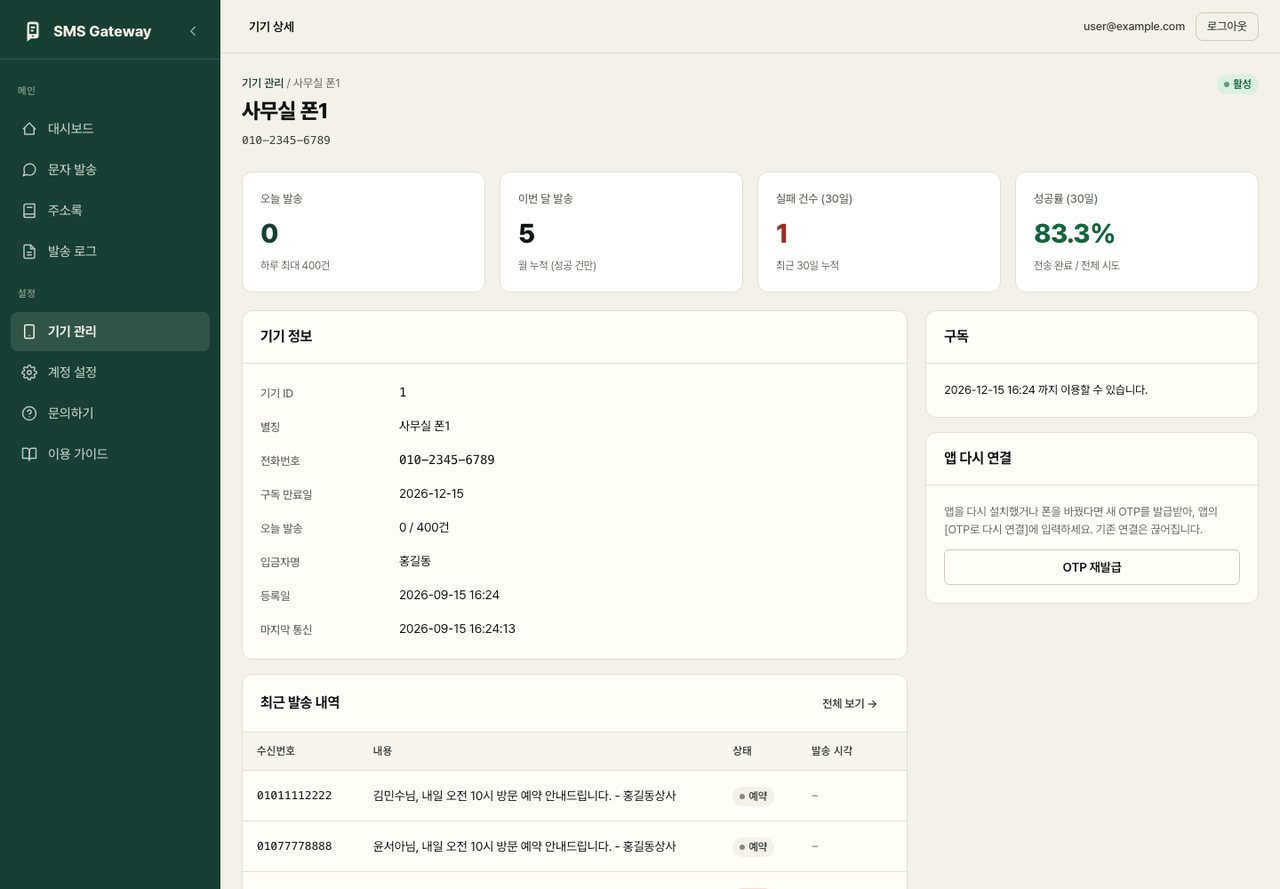The image size is (1280, 889).
Task: Click the 구독 만료일 value 2026-12-15
Action: click(431, 494)
